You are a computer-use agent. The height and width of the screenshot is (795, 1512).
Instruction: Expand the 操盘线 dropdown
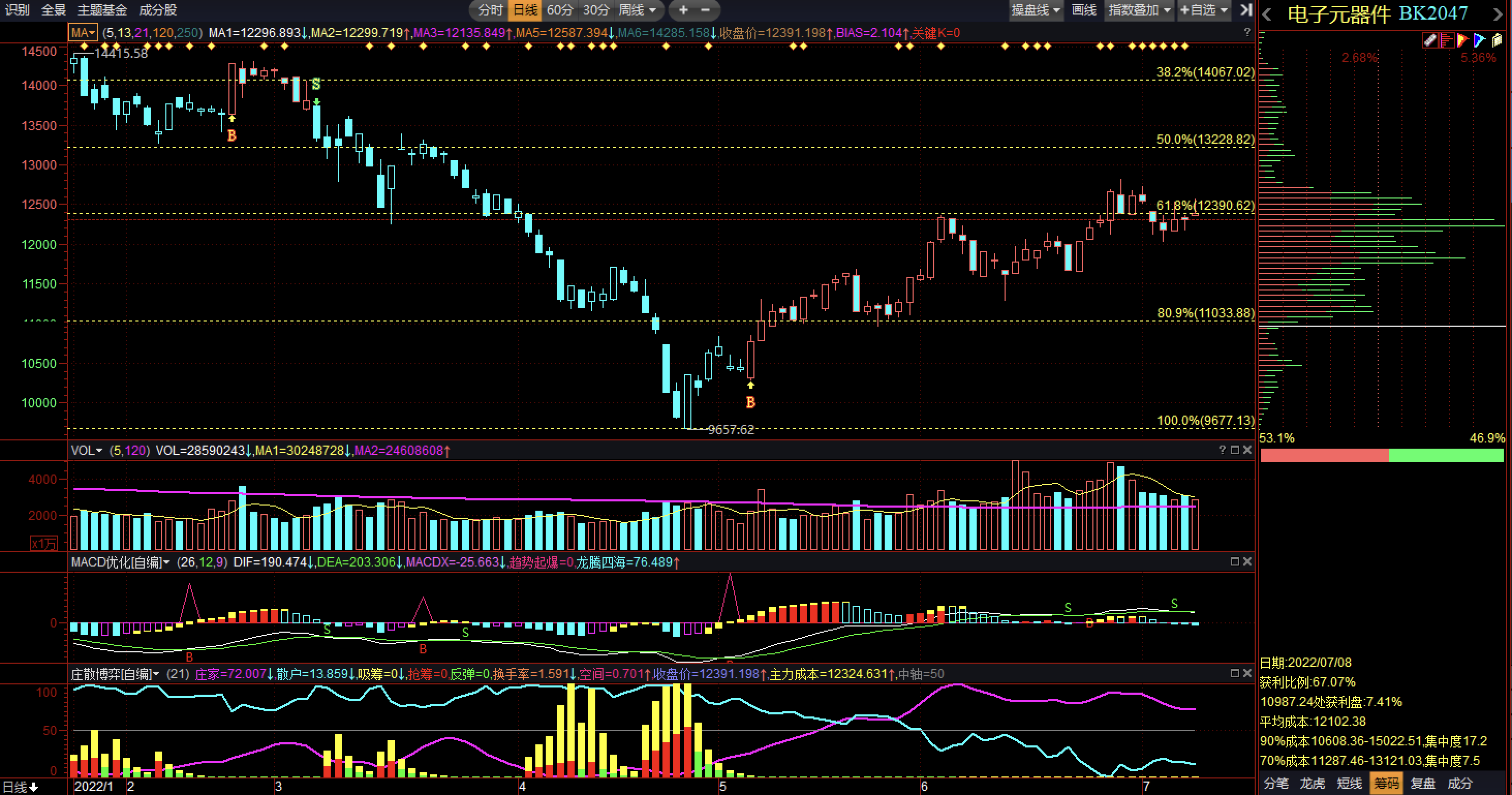point(1036,10)
